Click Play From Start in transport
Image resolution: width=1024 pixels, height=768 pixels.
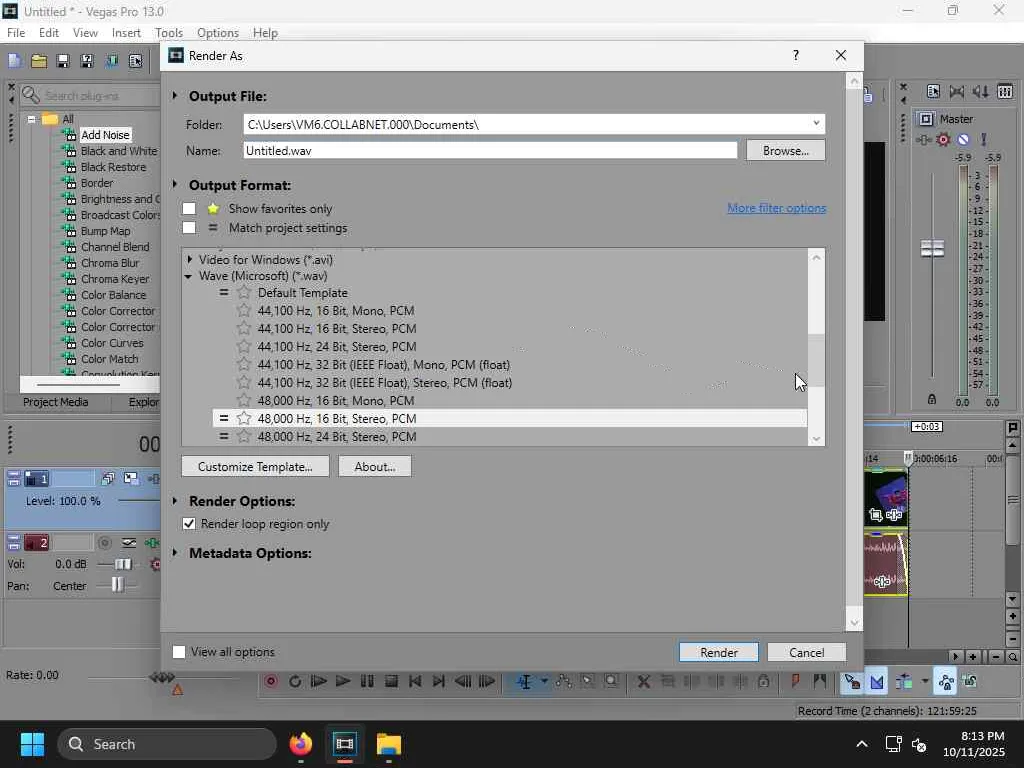pyautogui.click(x=319, y=682)
